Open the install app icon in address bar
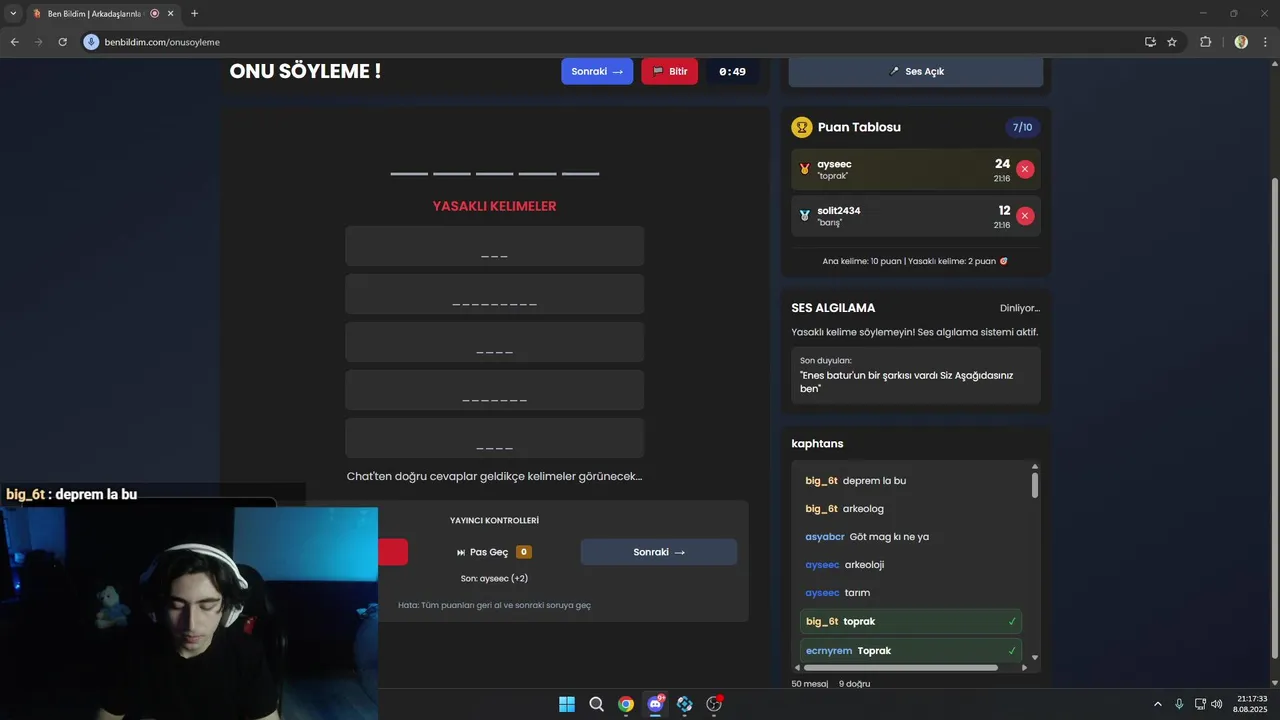Screen dimensions: 1280x720 coord(1150,42)
